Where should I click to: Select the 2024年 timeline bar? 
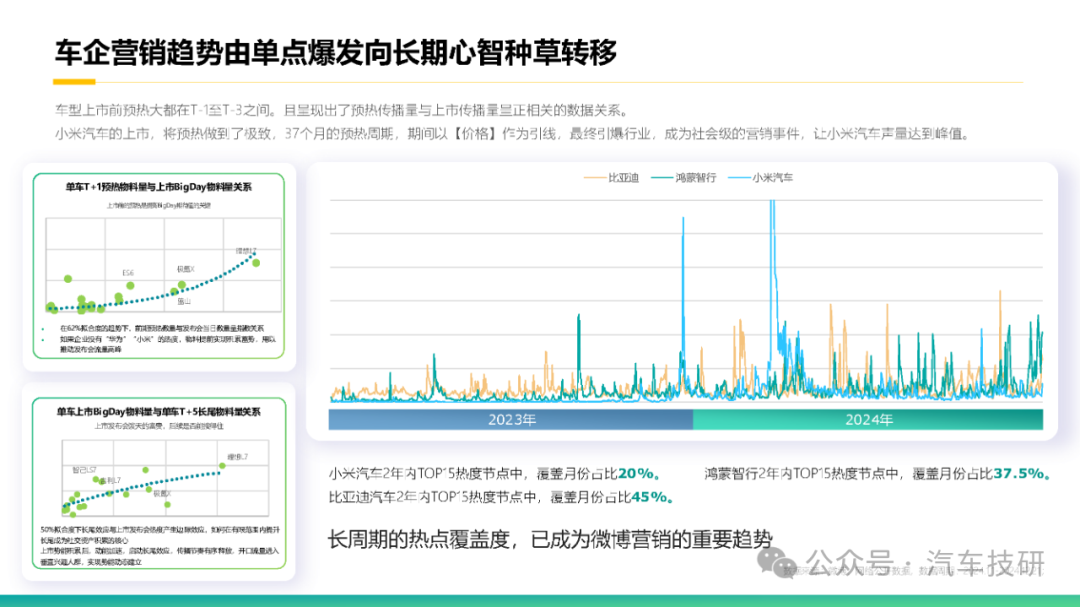pyautogui.click(x=868, y=420)
